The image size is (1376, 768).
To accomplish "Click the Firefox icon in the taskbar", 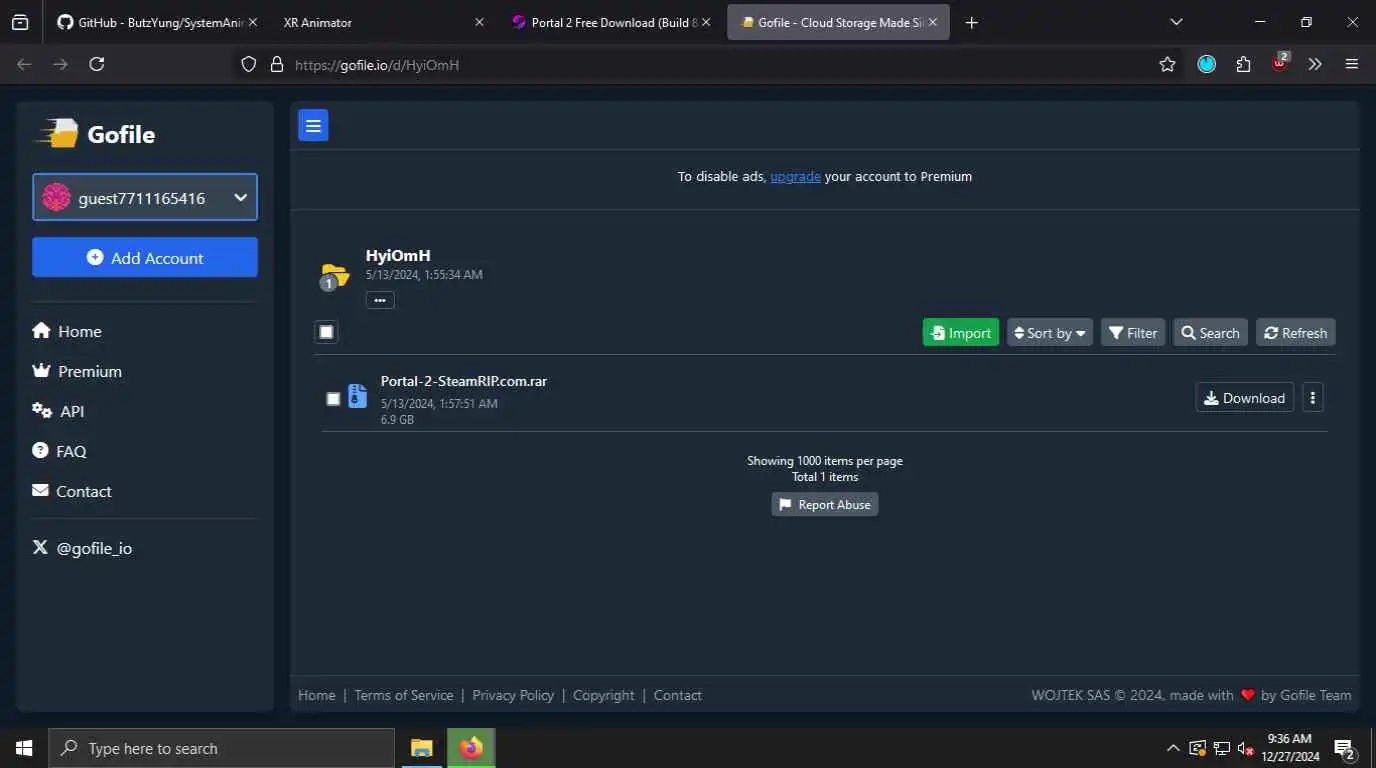I will [x=471, y=748].
